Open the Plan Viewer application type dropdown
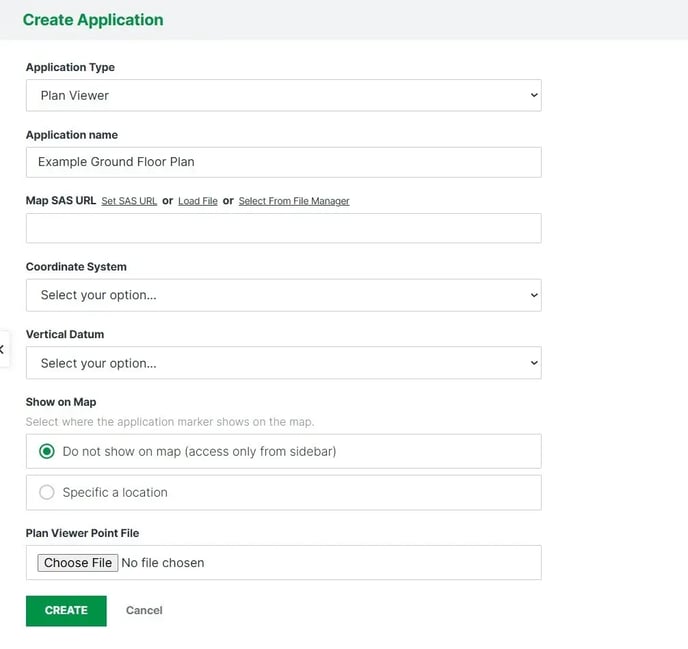688x649 pixels. pyautogui.click(x=283, y=96)
